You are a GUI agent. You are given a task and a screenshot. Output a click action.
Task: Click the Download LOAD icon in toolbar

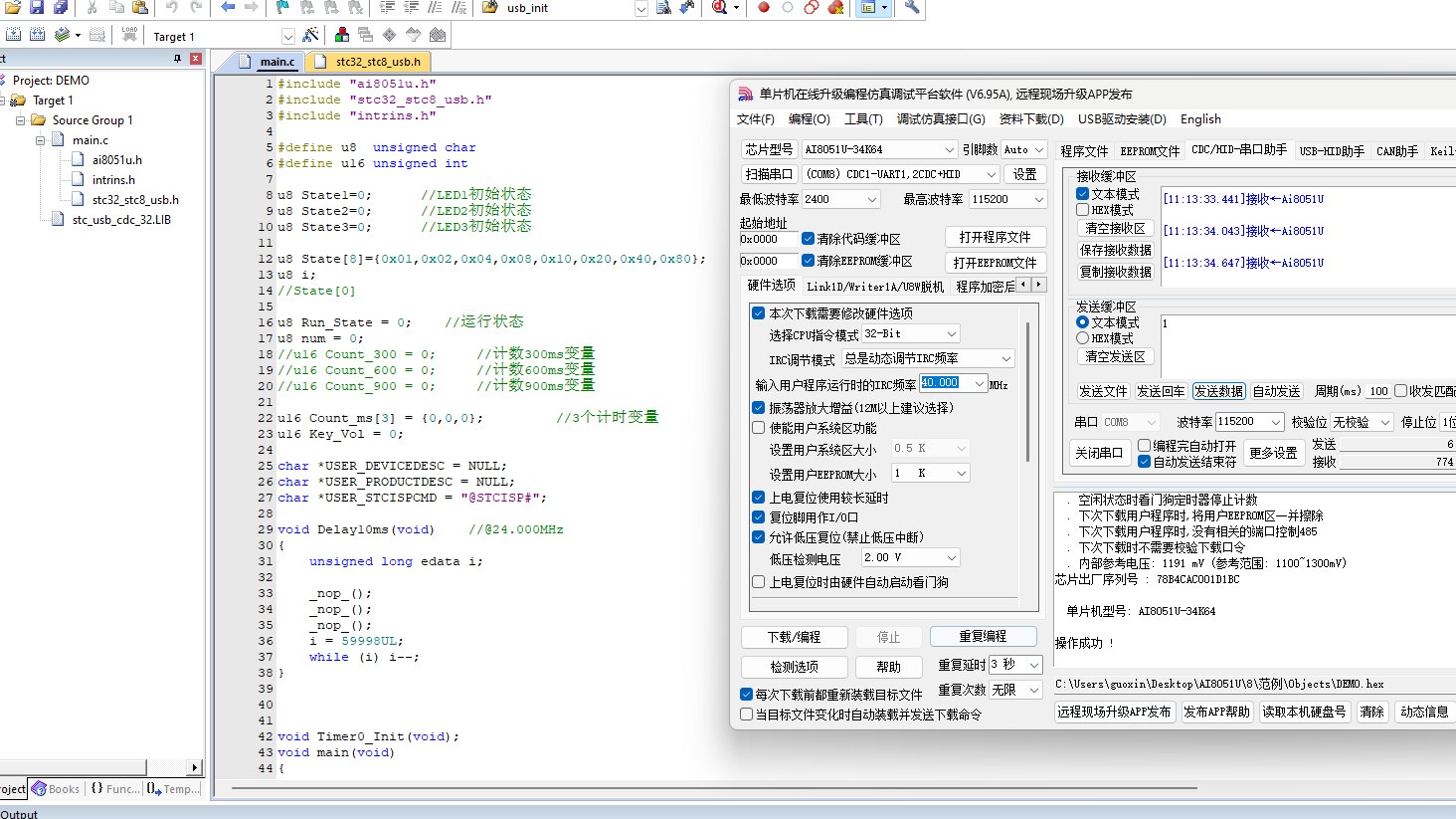point(129,35)
